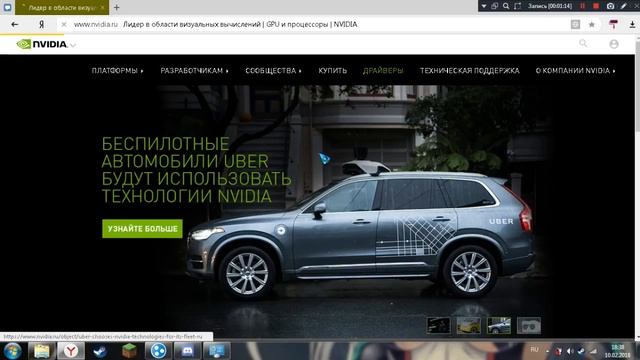Open the paint roller extension icon
This screenshot has width=640, height=360.
(613, 24)
